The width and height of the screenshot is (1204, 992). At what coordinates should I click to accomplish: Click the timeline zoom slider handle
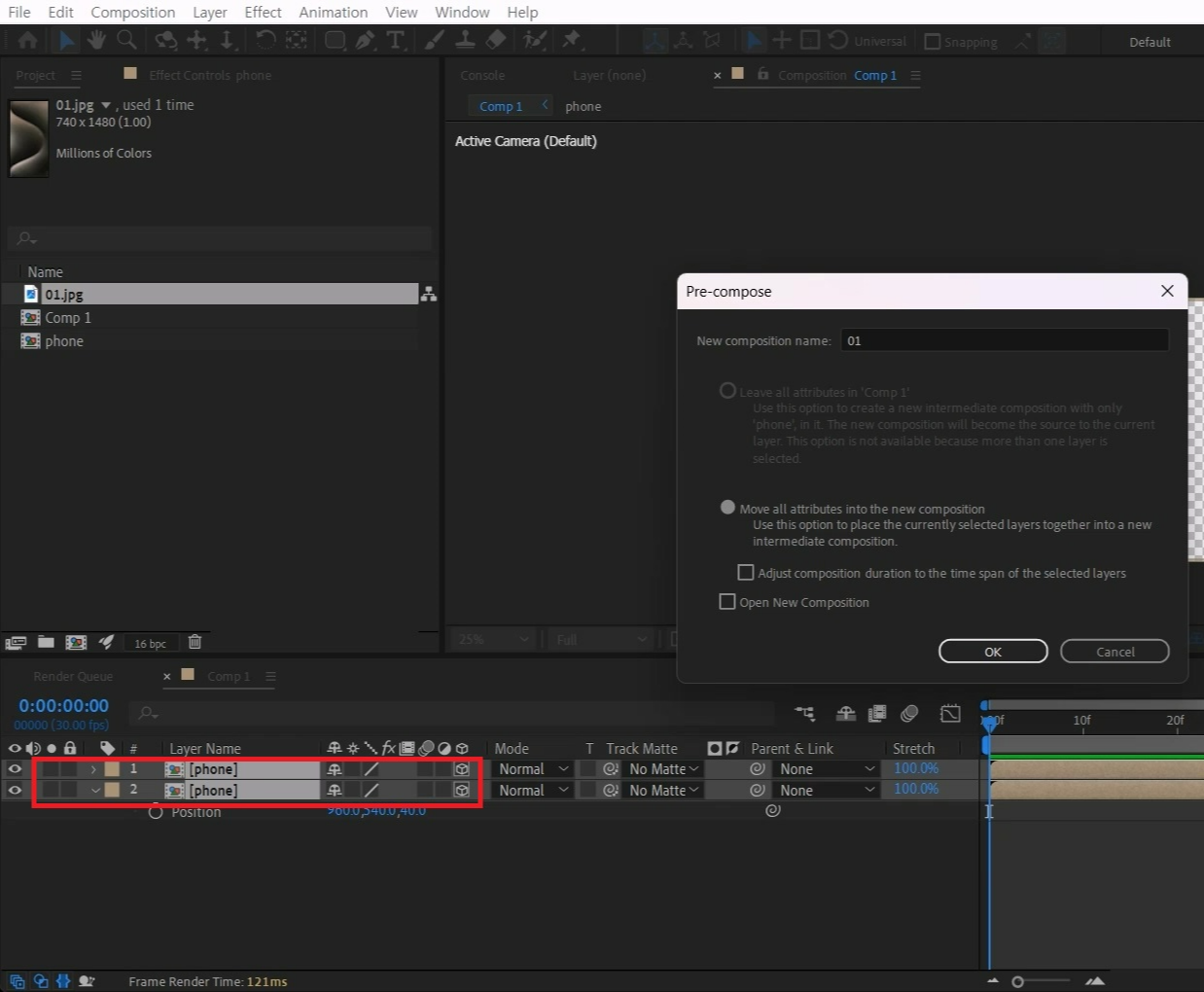(x=1017, y=981)
